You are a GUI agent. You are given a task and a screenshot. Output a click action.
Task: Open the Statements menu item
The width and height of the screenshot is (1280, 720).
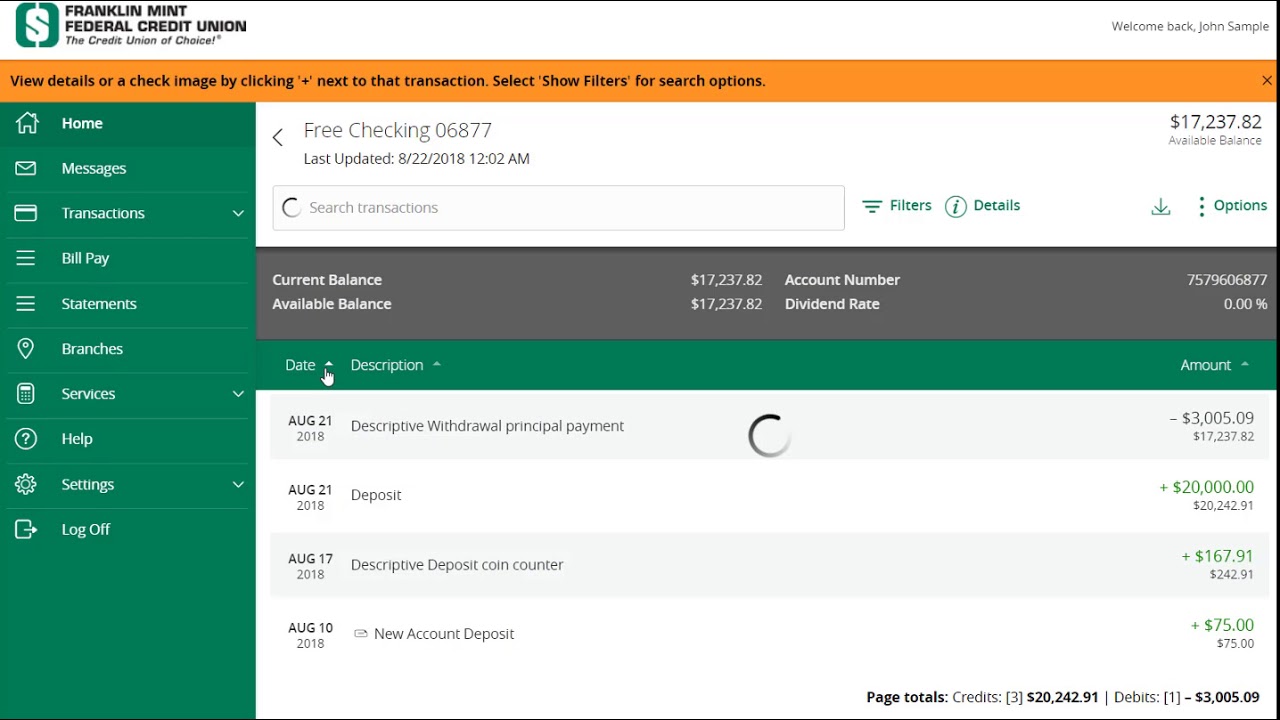[128, 303]
